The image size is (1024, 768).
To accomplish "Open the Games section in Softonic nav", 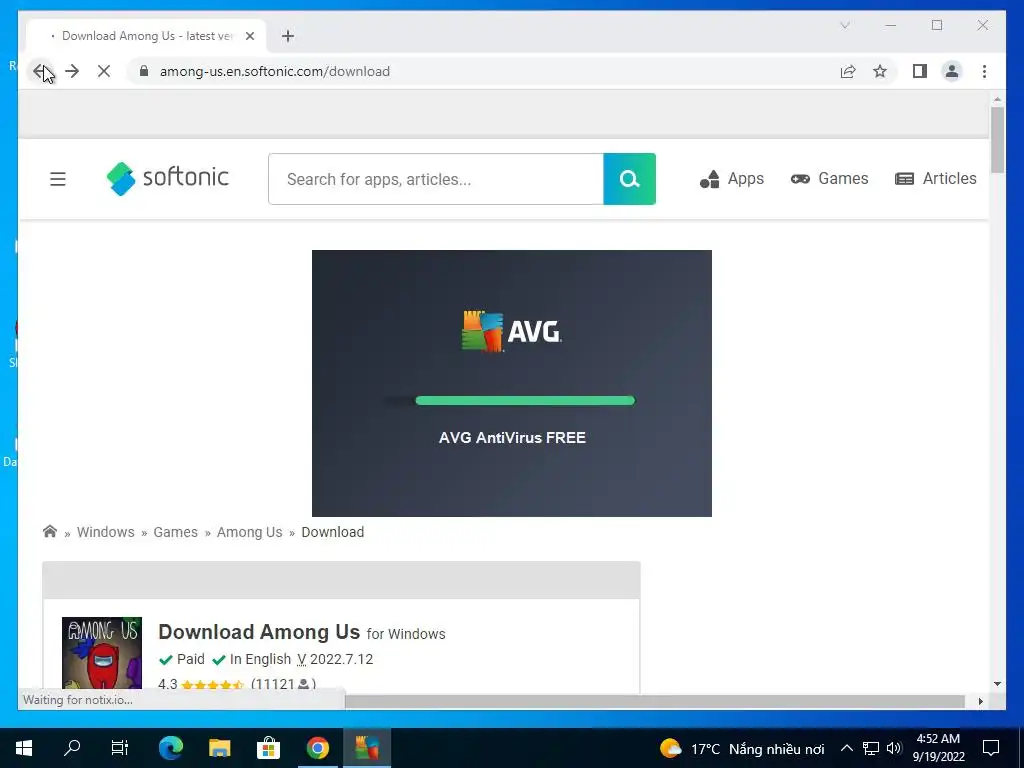I will pyautogui.click(x=829, y=179).
